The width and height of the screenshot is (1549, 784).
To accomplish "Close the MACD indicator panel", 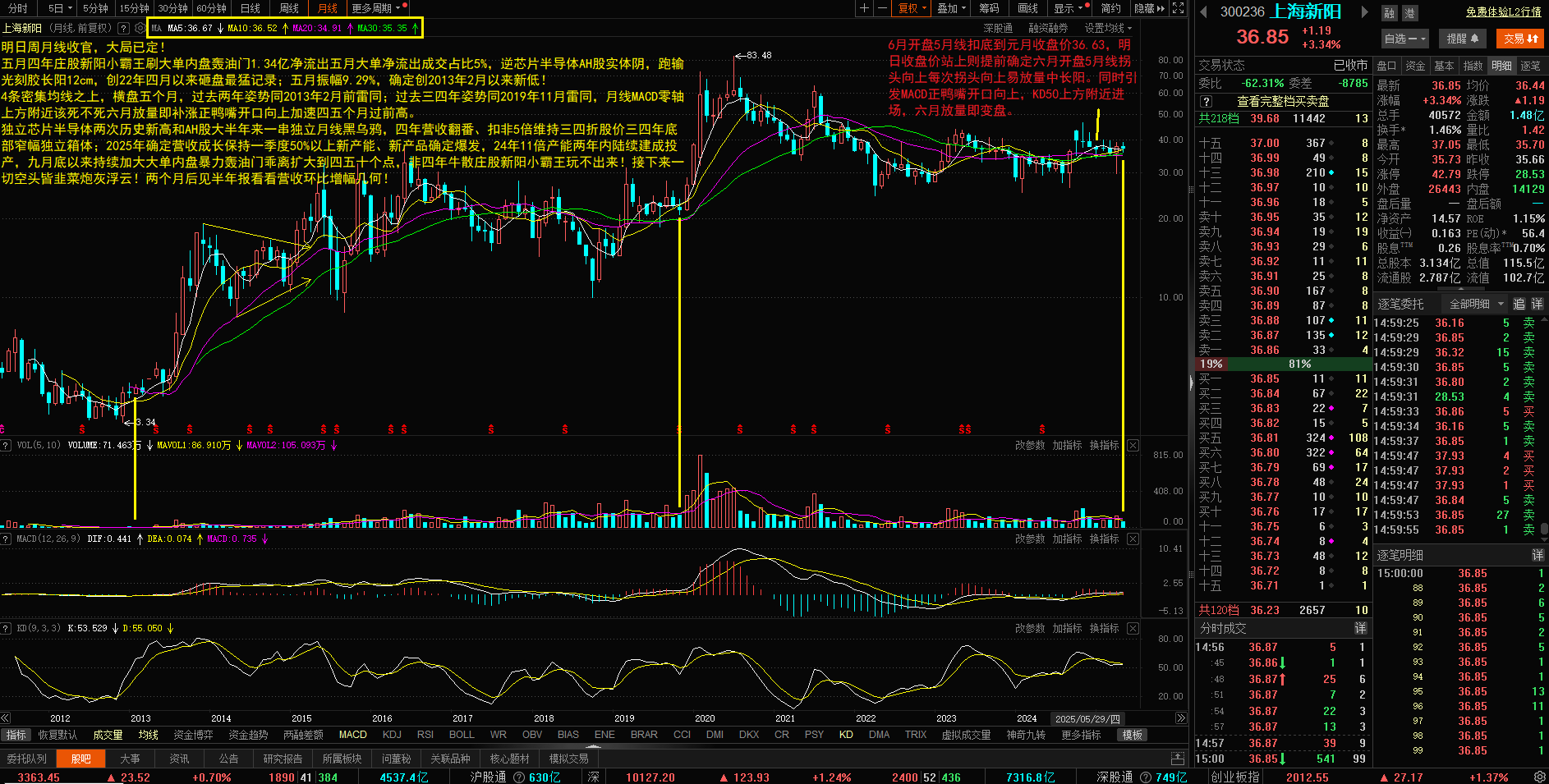I will click(1133, 539).
